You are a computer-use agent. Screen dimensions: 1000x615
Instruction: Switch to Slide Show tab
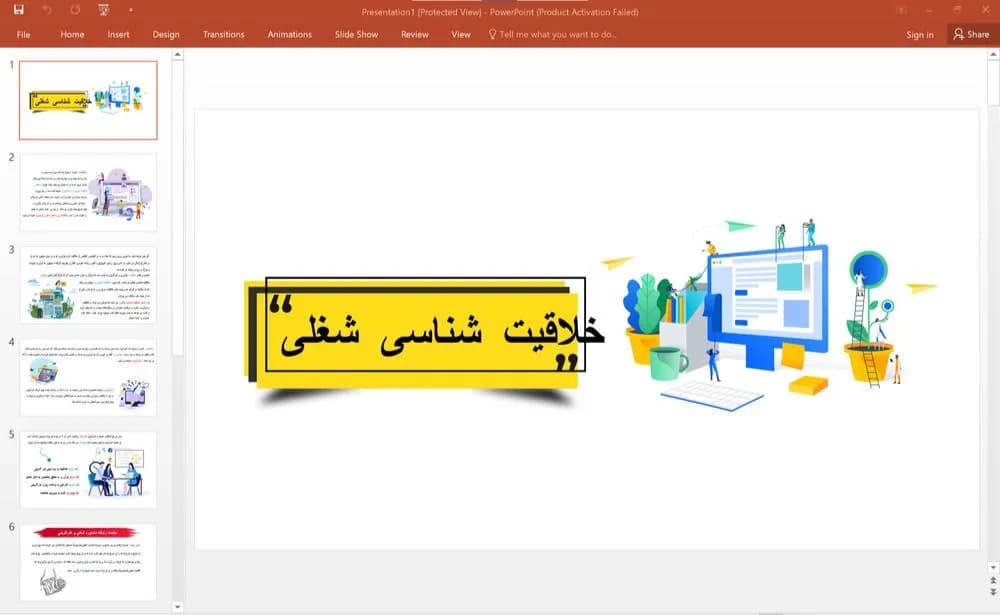pyautogui.click(x=357, y=34)
